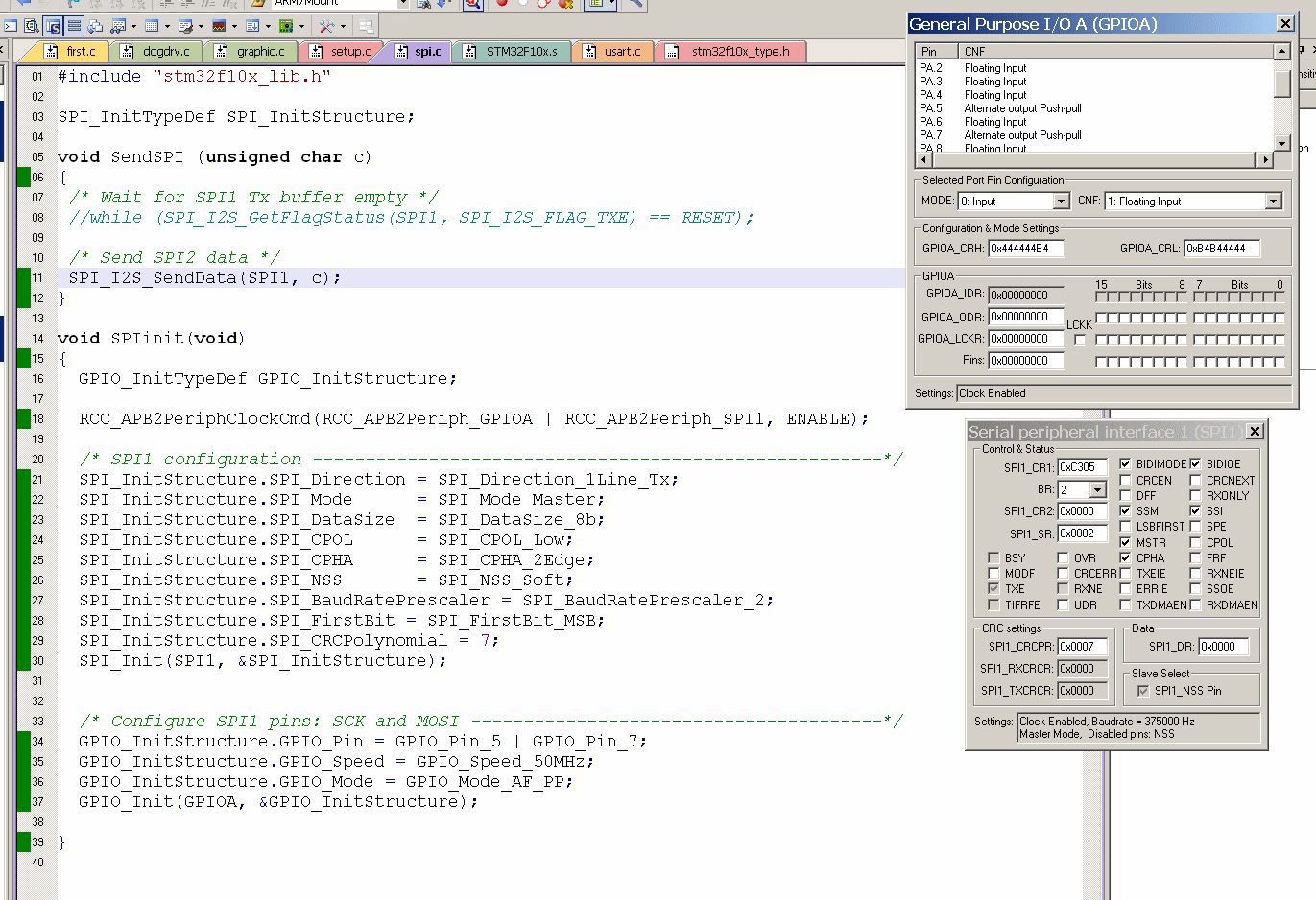Click the GPIOA_ODR value field
Image resolution: width=1316 pixels, height=900 pixels.
point(1025,317)
